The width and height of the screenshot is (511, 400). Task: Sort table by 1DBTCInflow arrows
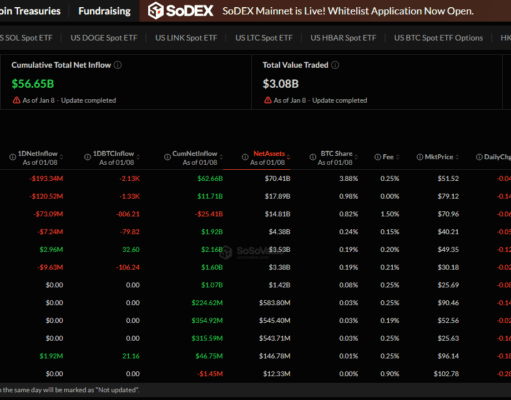pos(138,157)
